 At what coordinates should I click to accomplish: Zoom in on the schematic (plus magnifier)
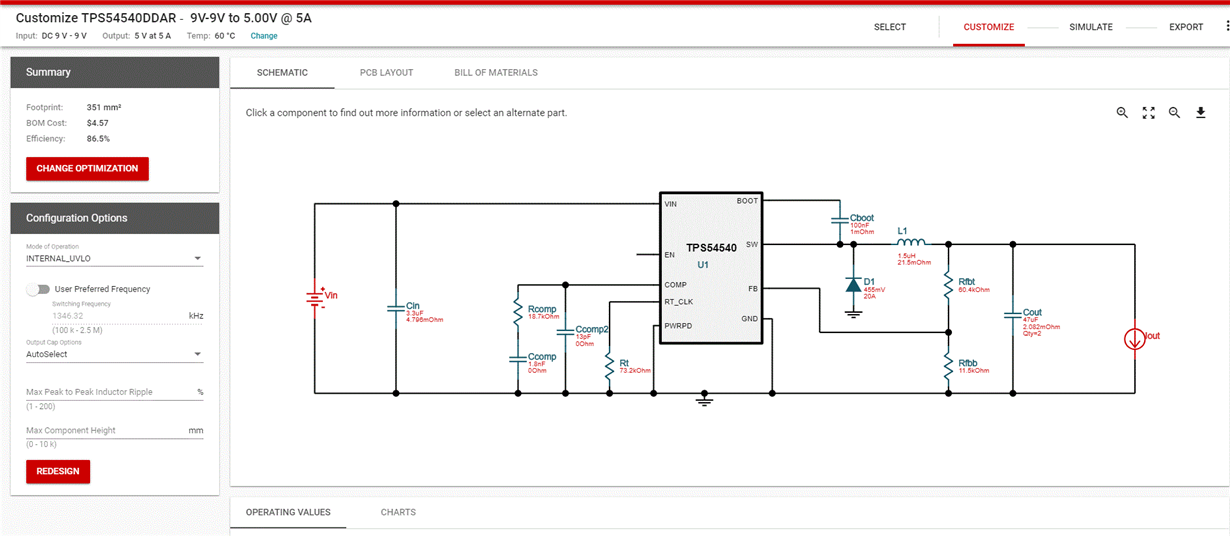tap(1122, 113)
